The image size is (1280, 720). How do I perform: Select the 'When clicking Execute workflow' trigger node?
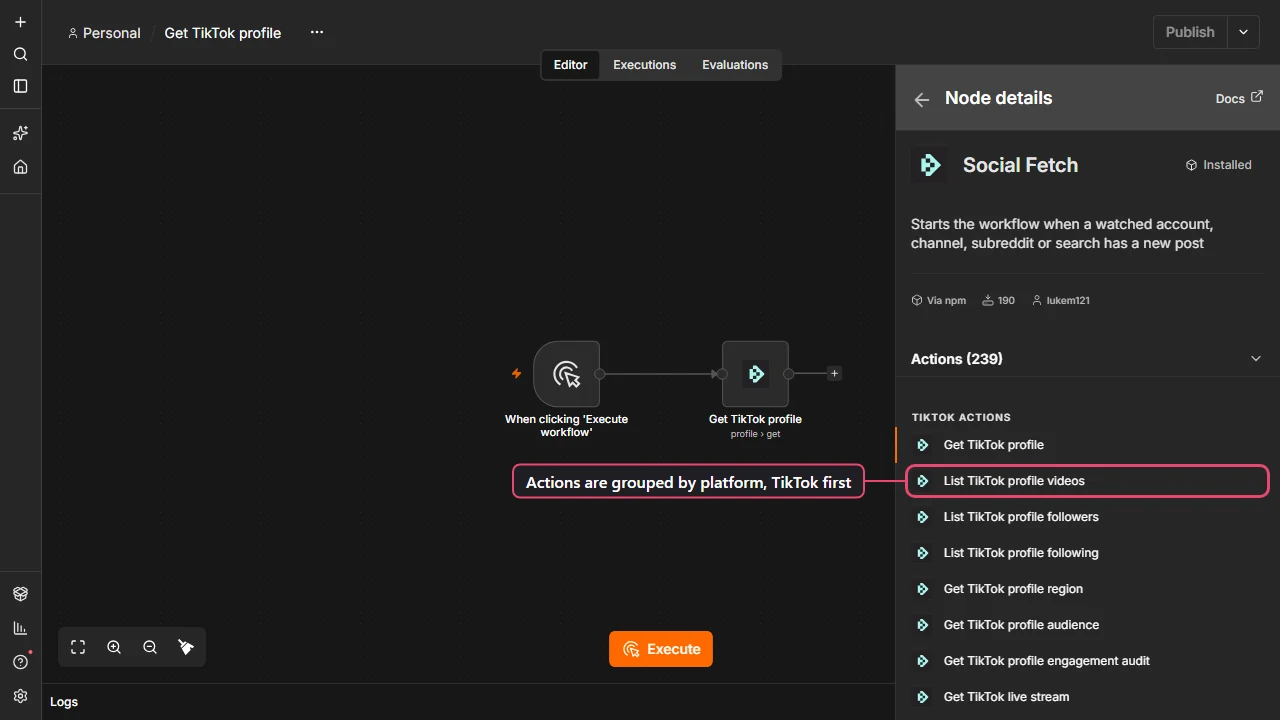[x=566, y=374]
